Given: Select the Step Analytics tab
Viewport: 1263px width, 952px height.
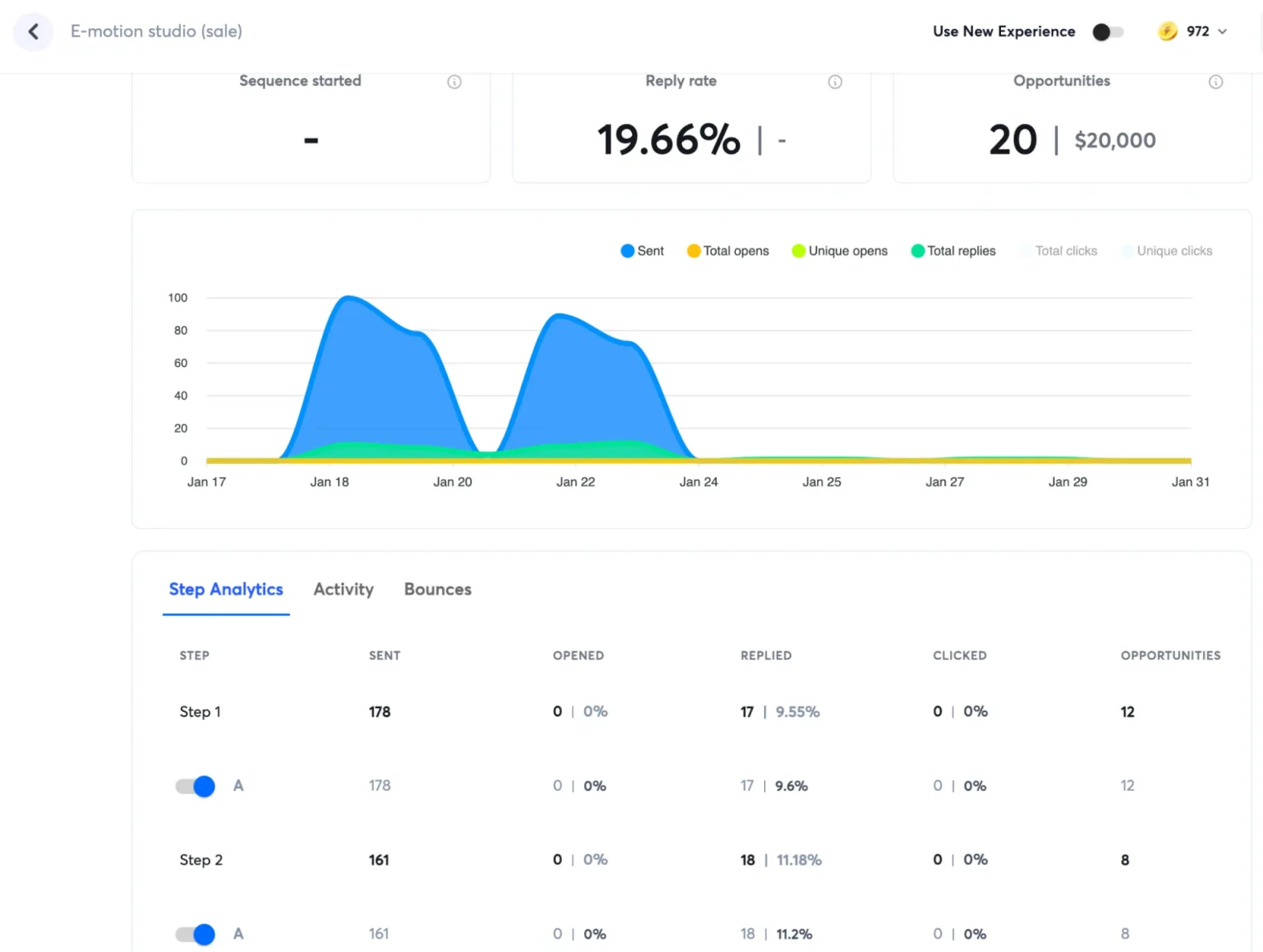Looking at the screenshot, I should pyautogui.click(x=226, y=590).
